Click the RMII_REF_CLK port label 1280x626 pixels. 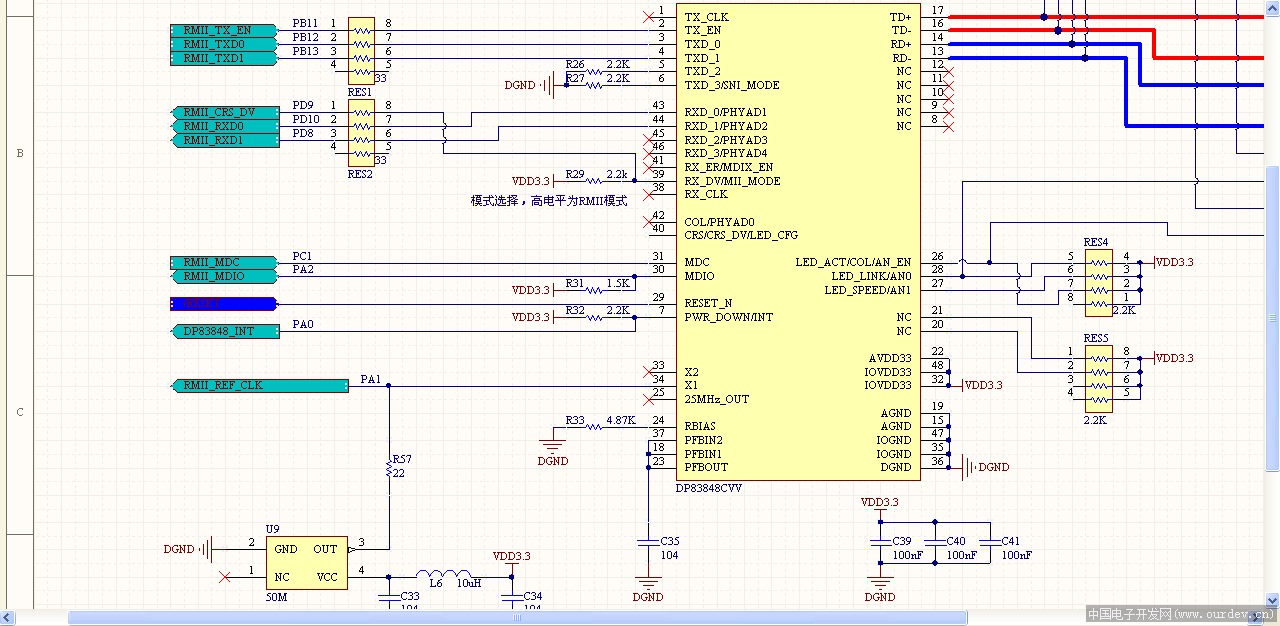(258, 384)
